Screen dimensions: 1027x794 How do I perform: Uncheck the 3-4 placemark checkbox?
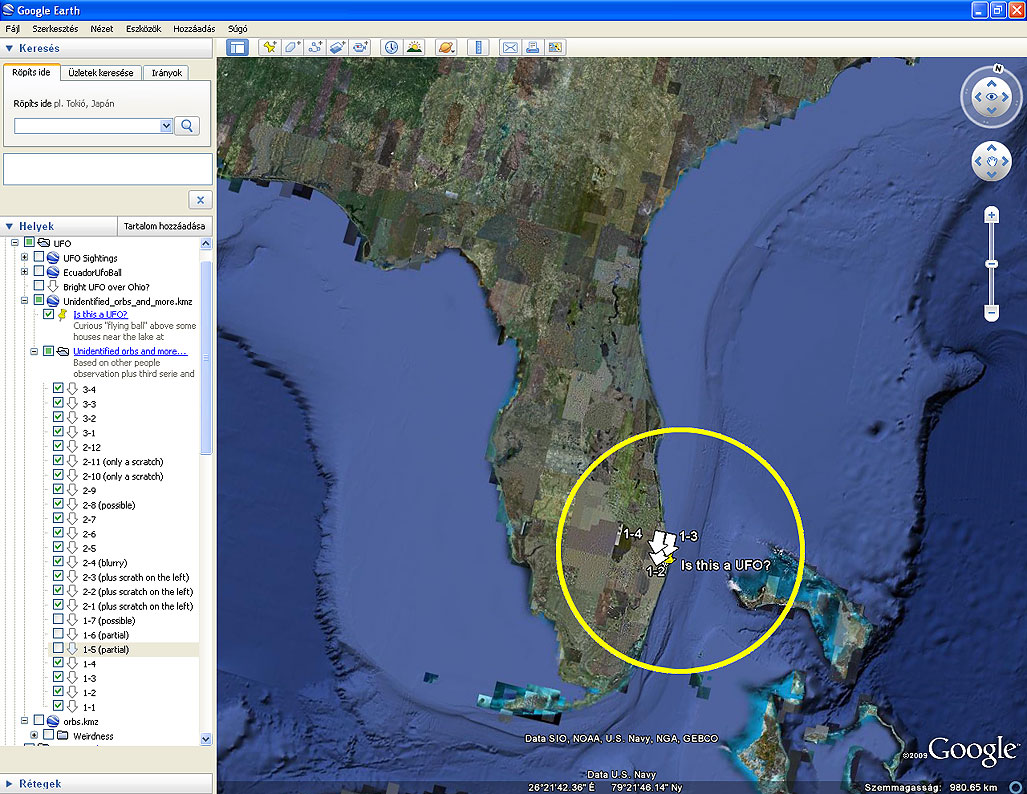coord(58,388)
